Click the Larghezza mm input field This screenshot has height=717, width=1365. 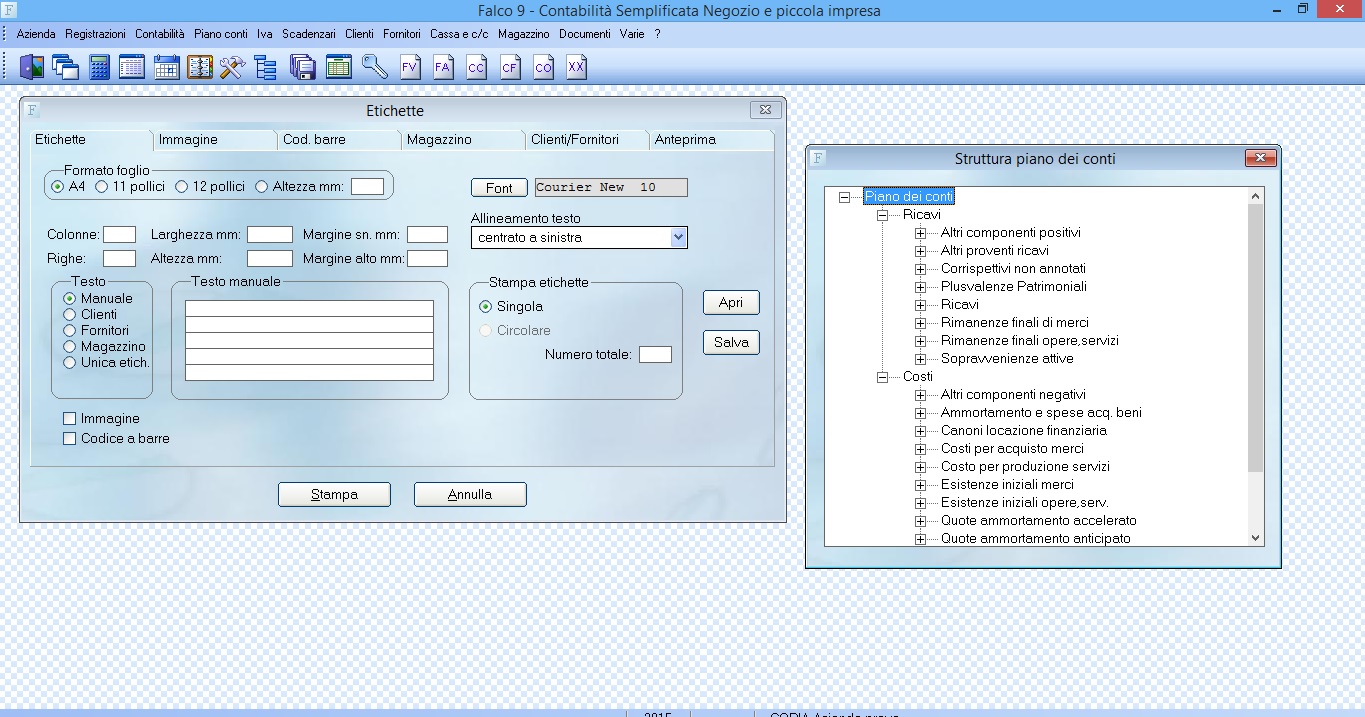(270, 234)
